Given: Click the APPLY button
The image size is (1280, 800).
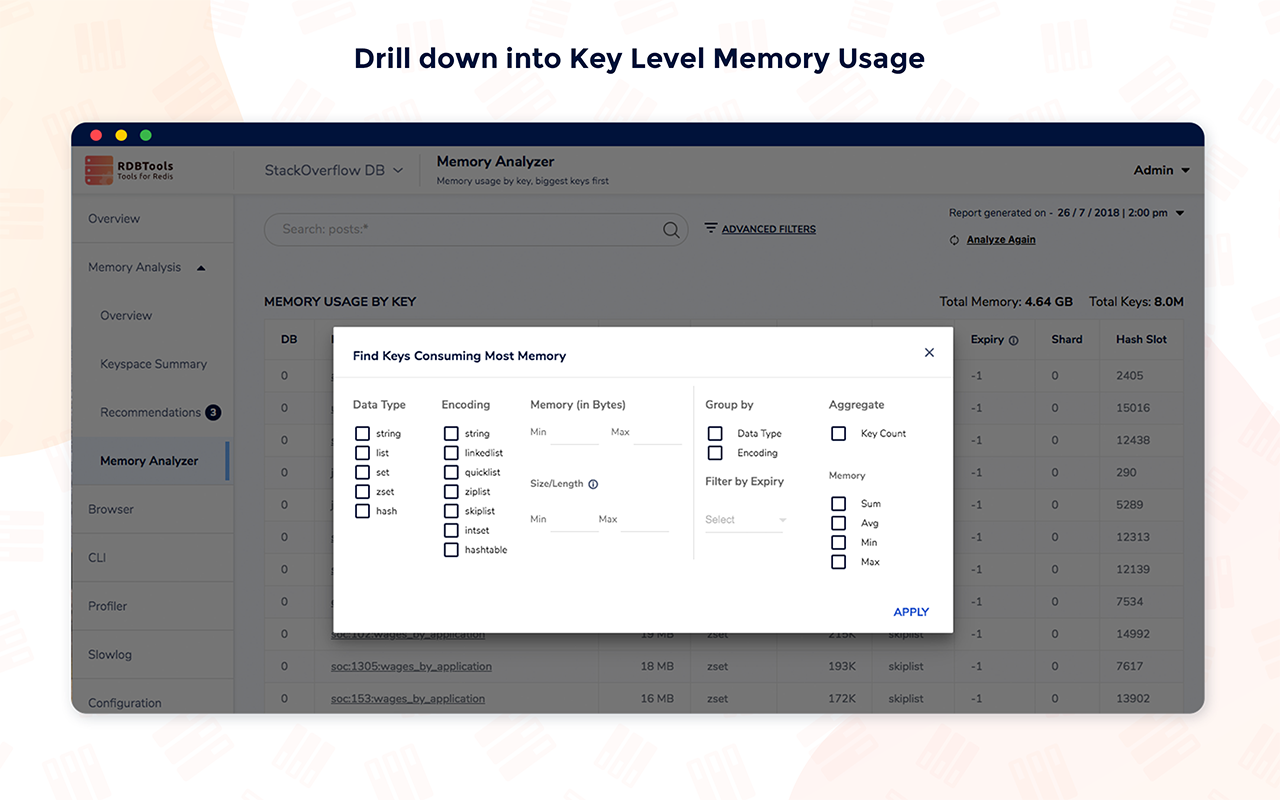Looking at the screenshot, I should pos(910,611).
